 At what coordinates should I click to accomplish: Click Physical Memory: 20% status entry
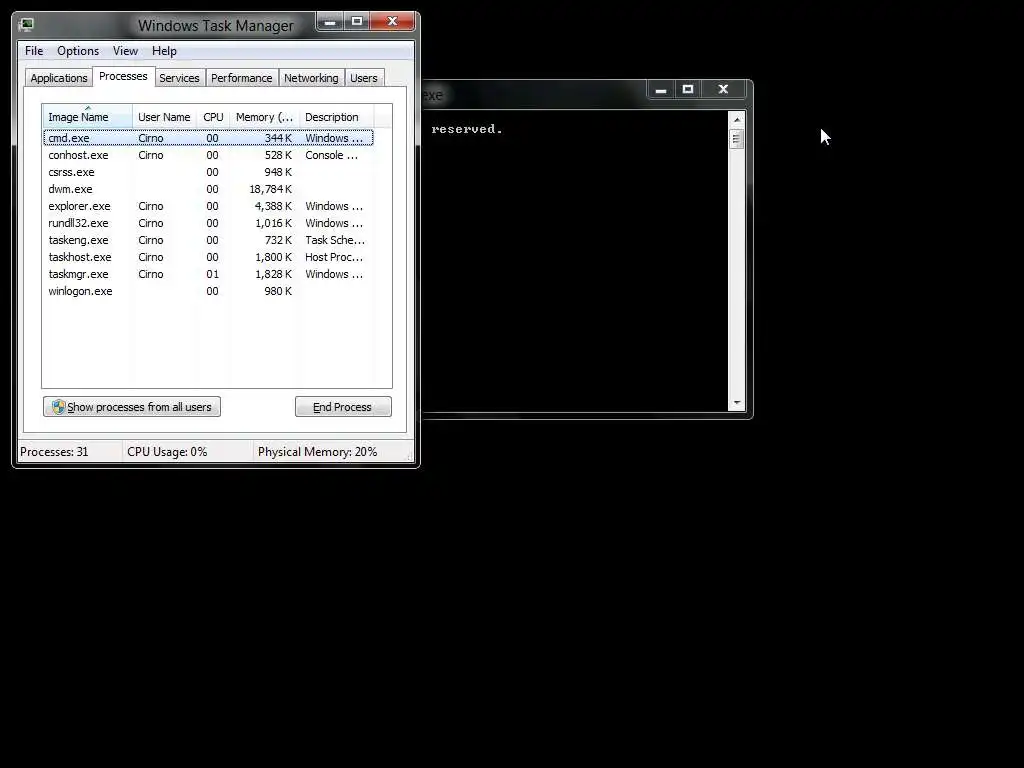pos(317,452)
